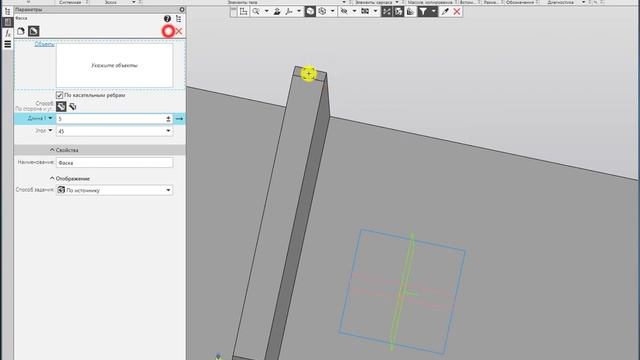Click the perspective/projection toolbar icon
640x360 pixels.
tap(322, 11)
